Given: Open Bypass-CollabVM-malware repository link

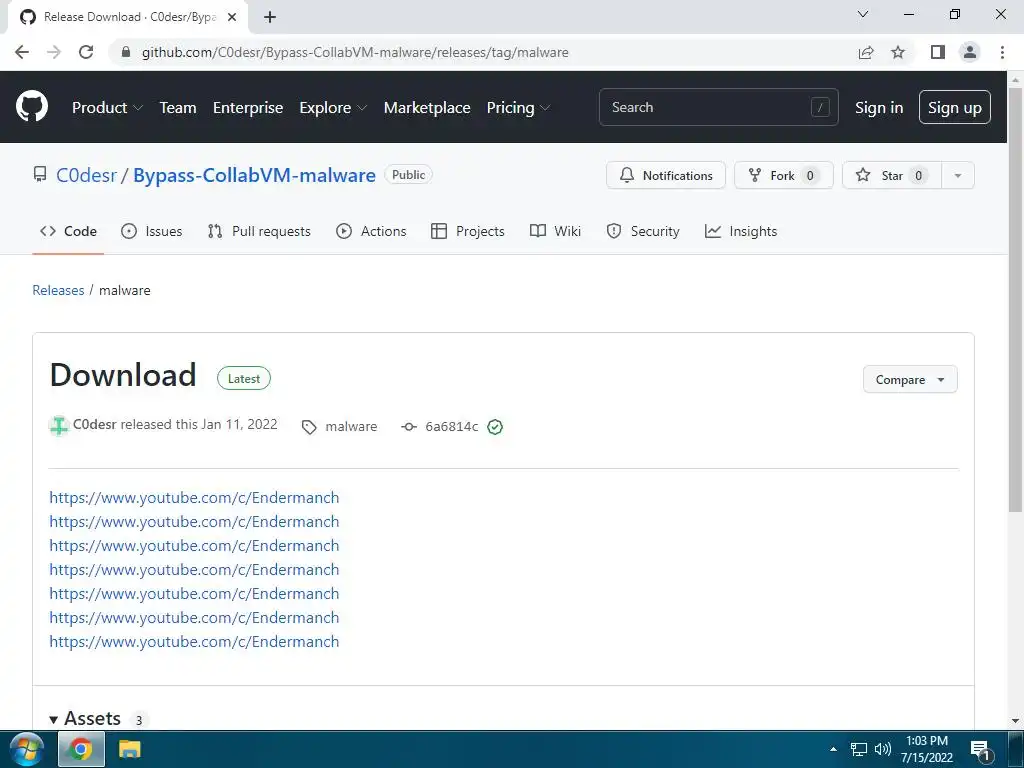Looking at the screenshot, I should (255, 175).
